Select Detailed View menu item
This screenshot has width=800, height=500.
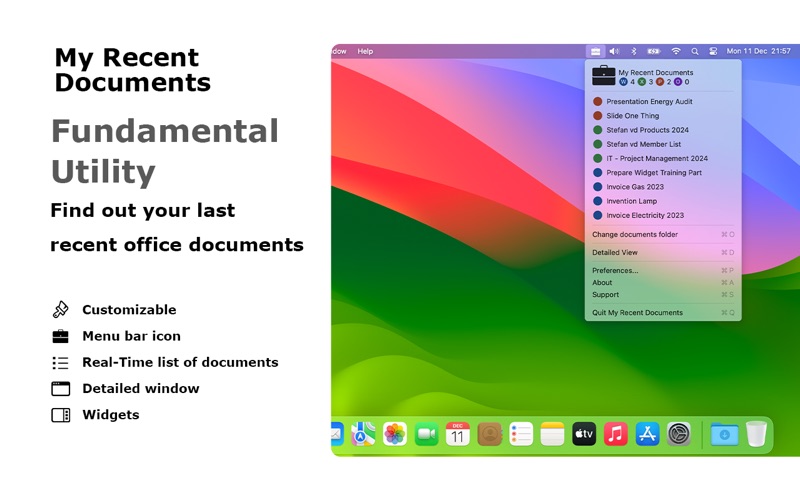tap(663, 253)
